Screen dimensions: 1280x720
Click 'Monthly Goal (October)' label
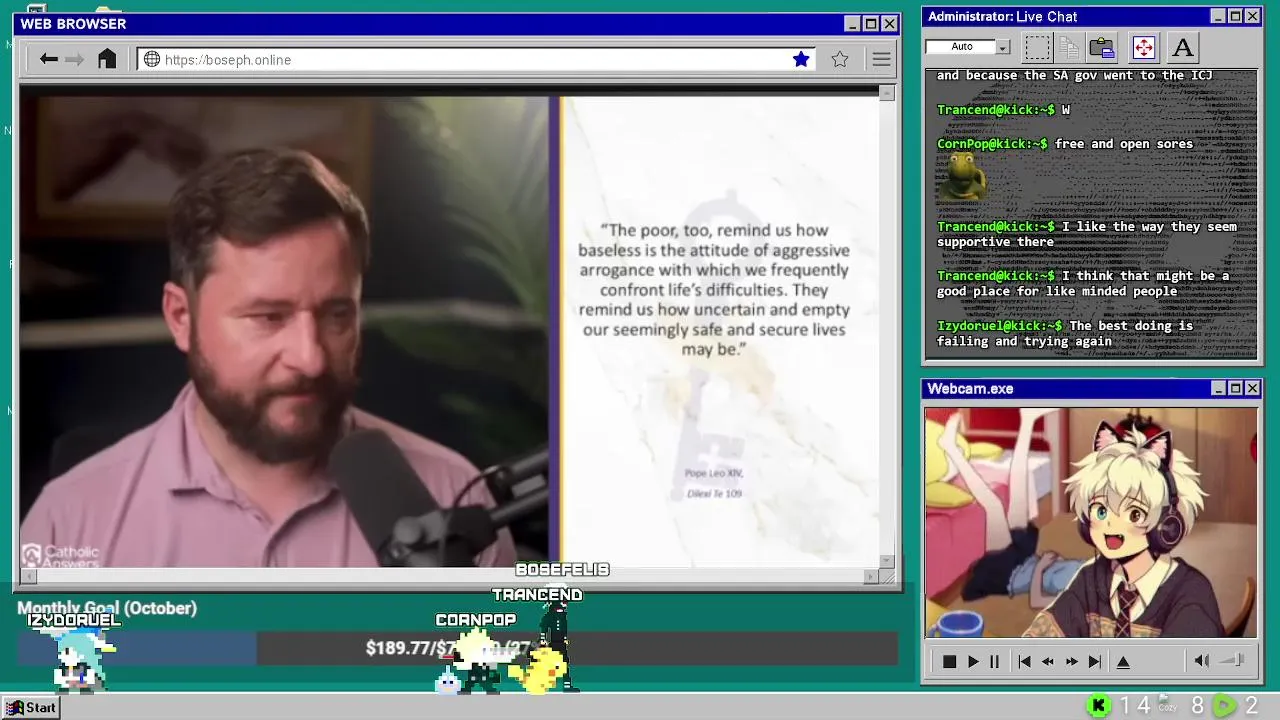tap(107, 608)
